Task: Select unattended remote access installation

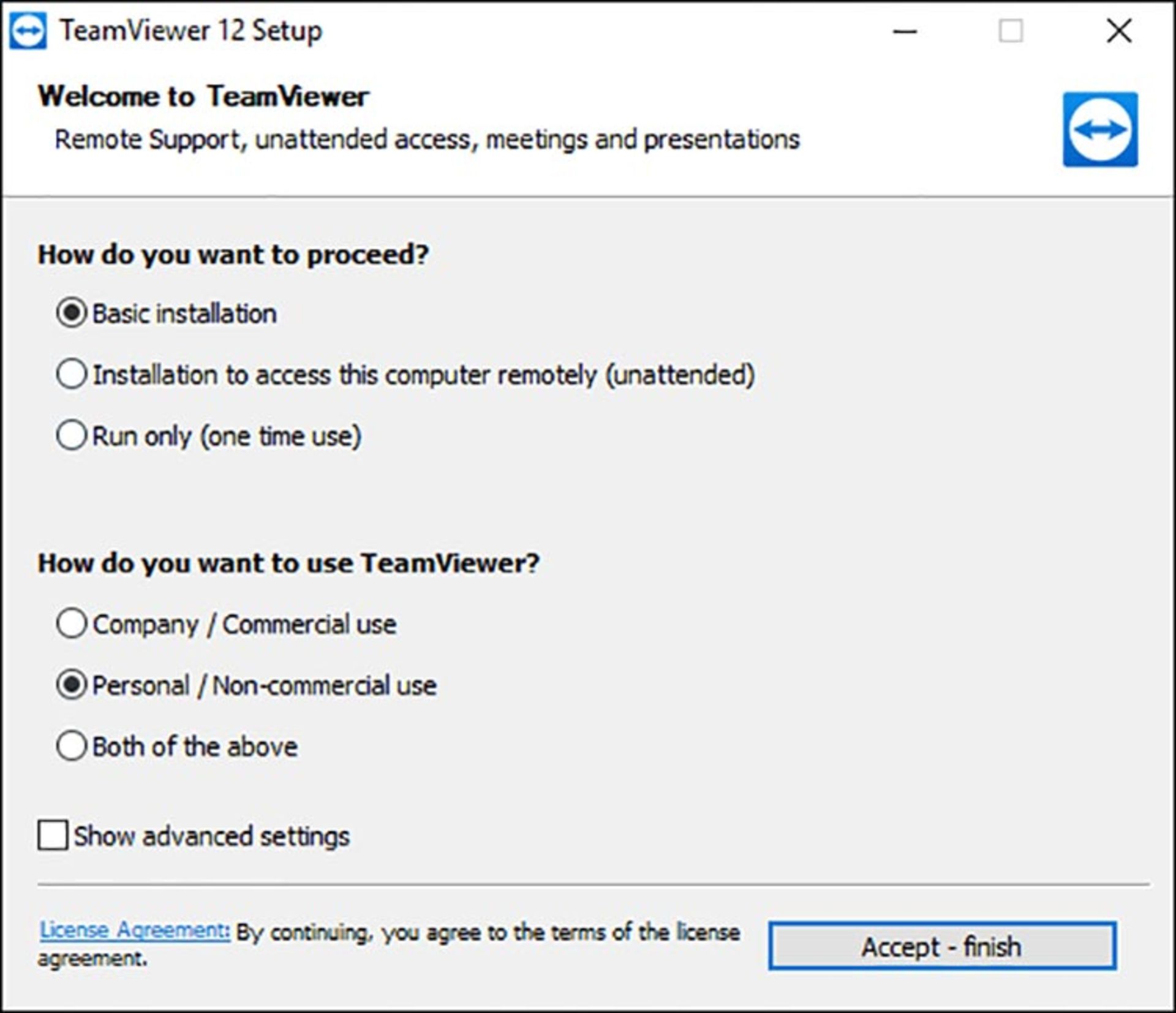Action: (72, 374)
